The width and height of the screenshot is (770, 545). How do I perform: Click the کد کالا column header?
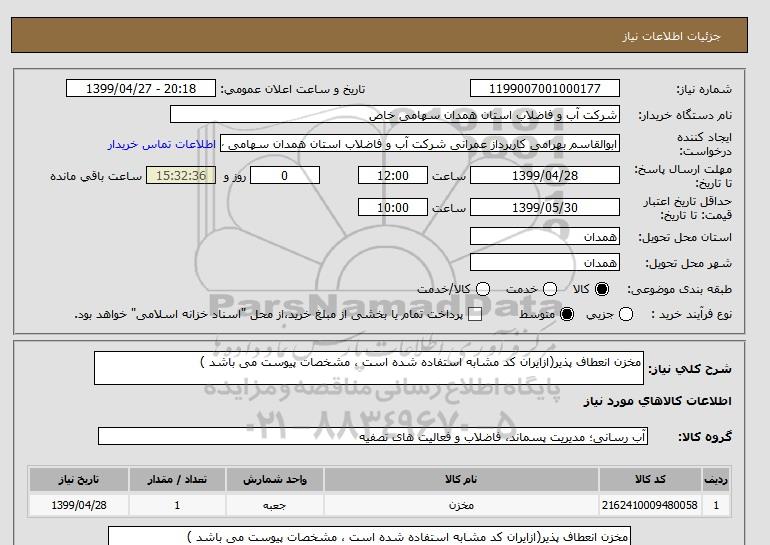point(650,480)
